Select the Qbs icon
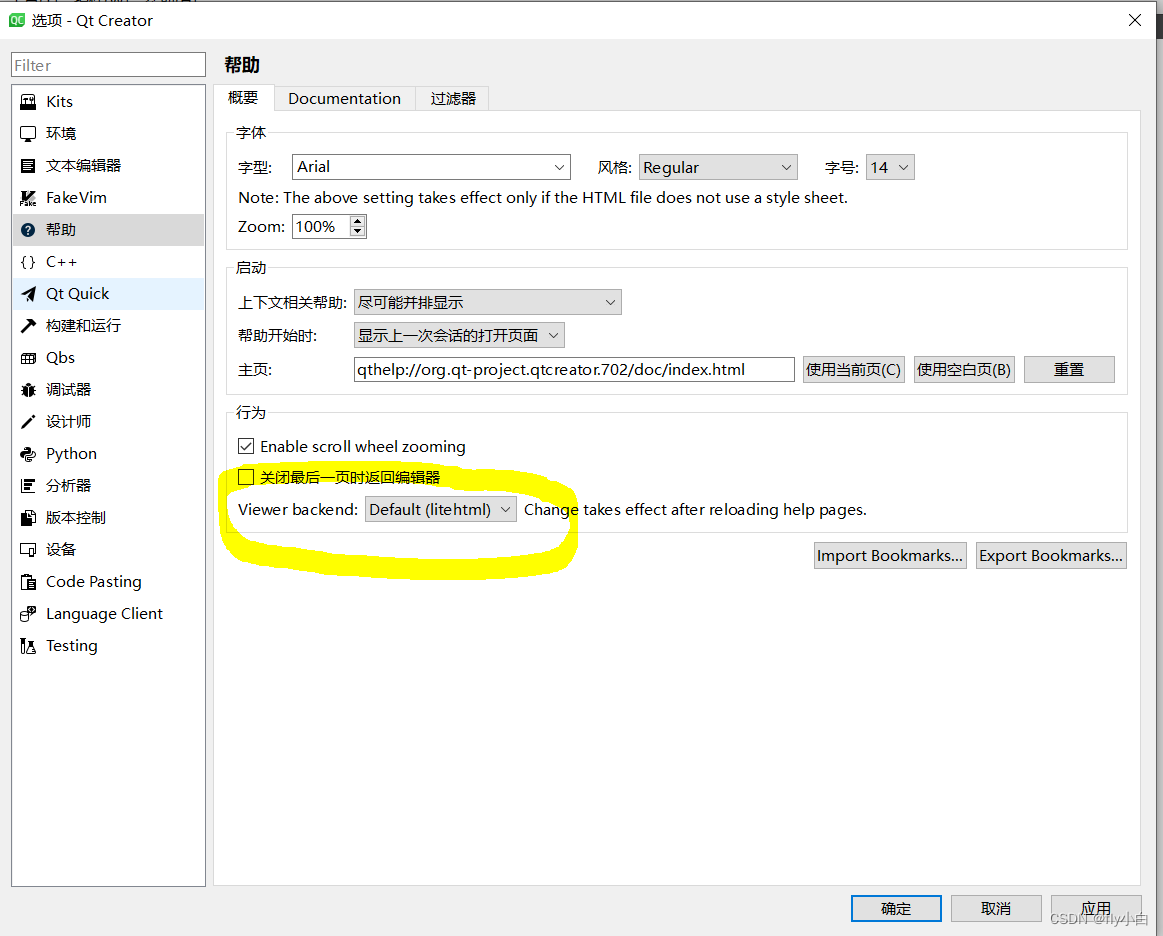The width and height of the screenshot is (1163, 936). click(28, 358)
